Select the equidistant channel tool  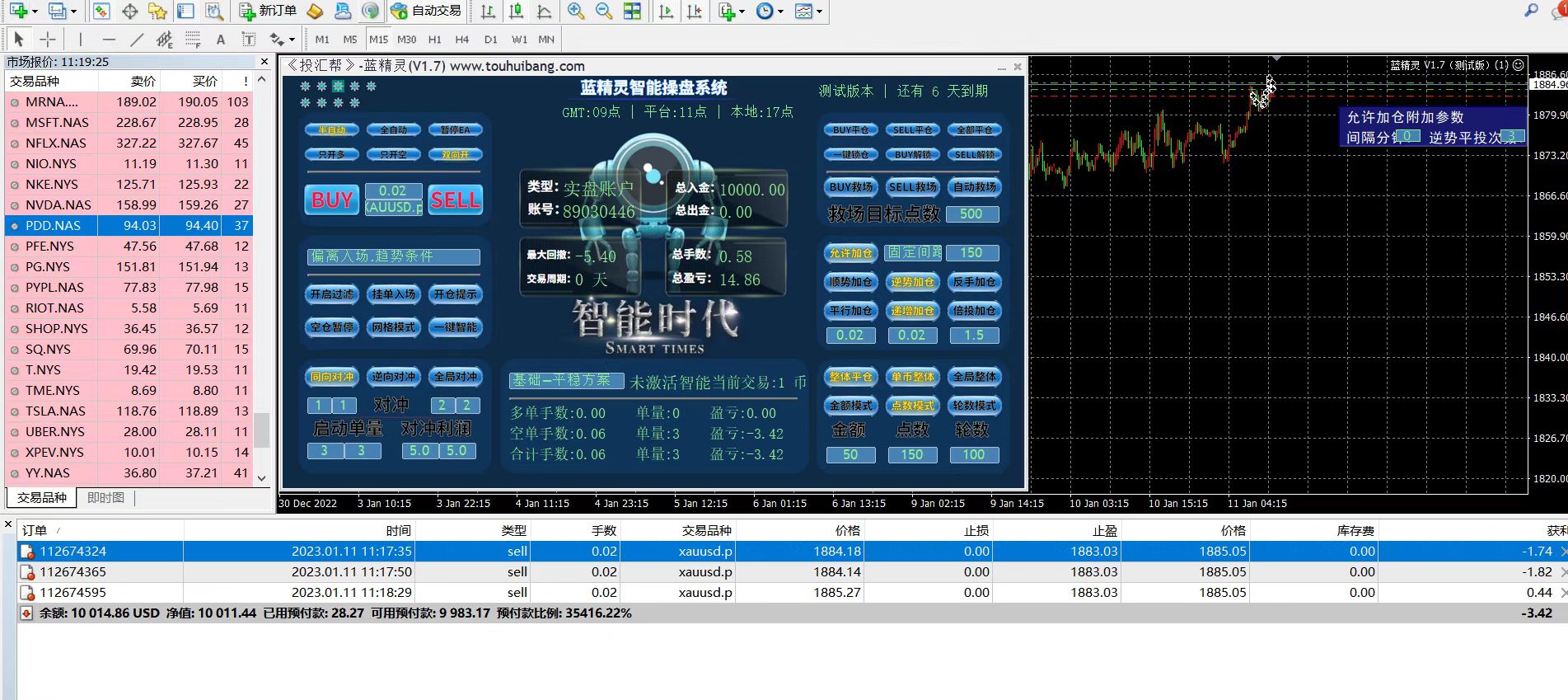[x=165, y=39]
